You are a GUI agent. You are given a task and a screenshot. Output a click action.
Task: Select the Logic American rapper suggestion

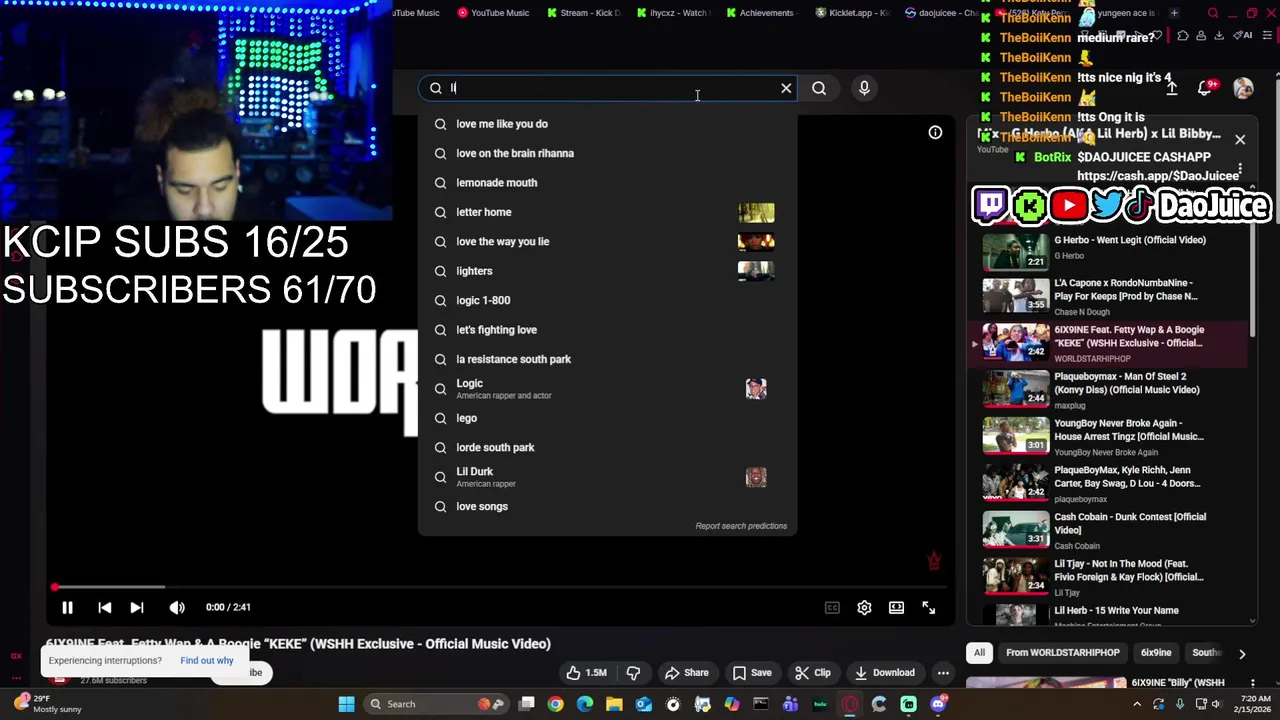[x=607, y=388]
